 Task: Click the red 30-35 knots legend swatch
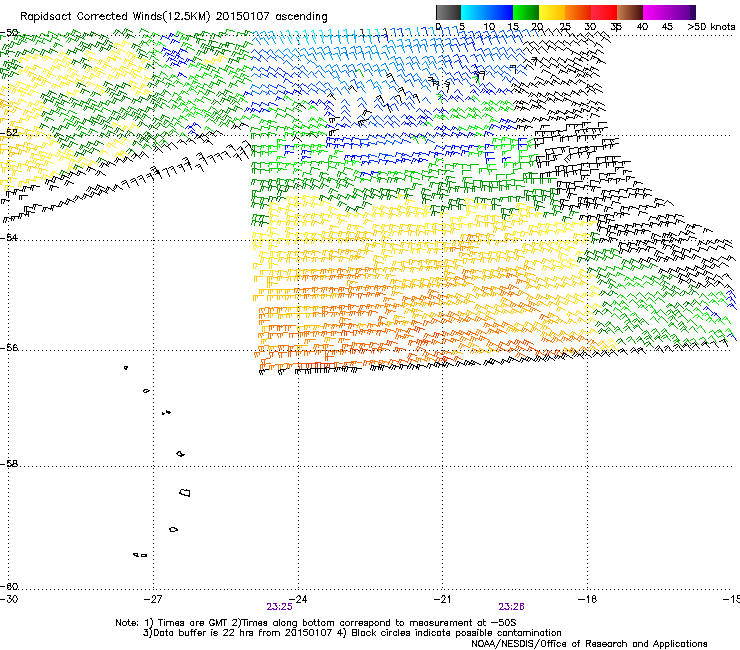coord(604,12)
